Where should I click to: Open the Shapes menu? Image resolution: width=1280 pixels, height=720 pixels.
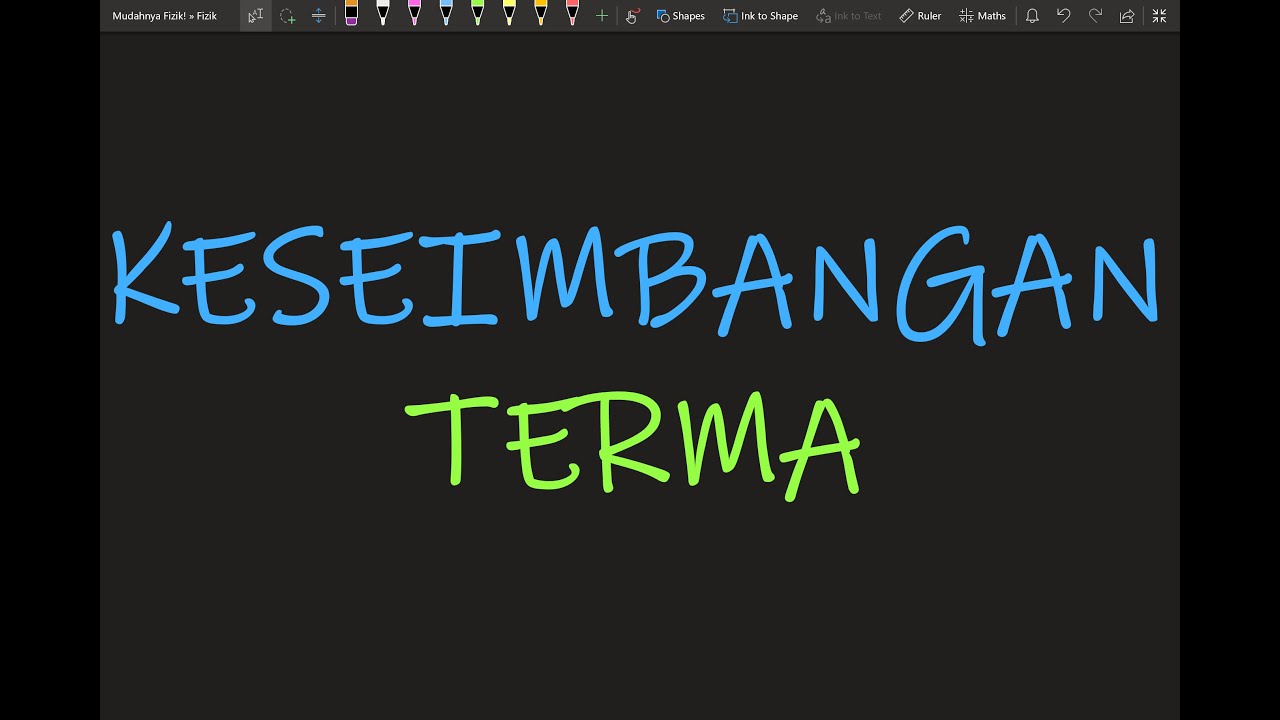680,16
